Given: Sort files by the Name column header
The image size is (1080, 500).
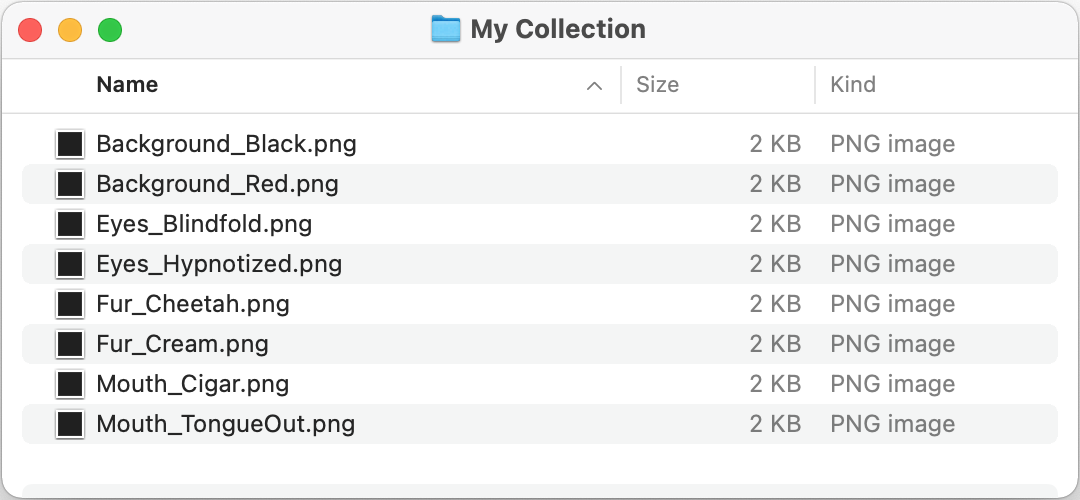Looking at the screenshot, I should click(127, 85).
